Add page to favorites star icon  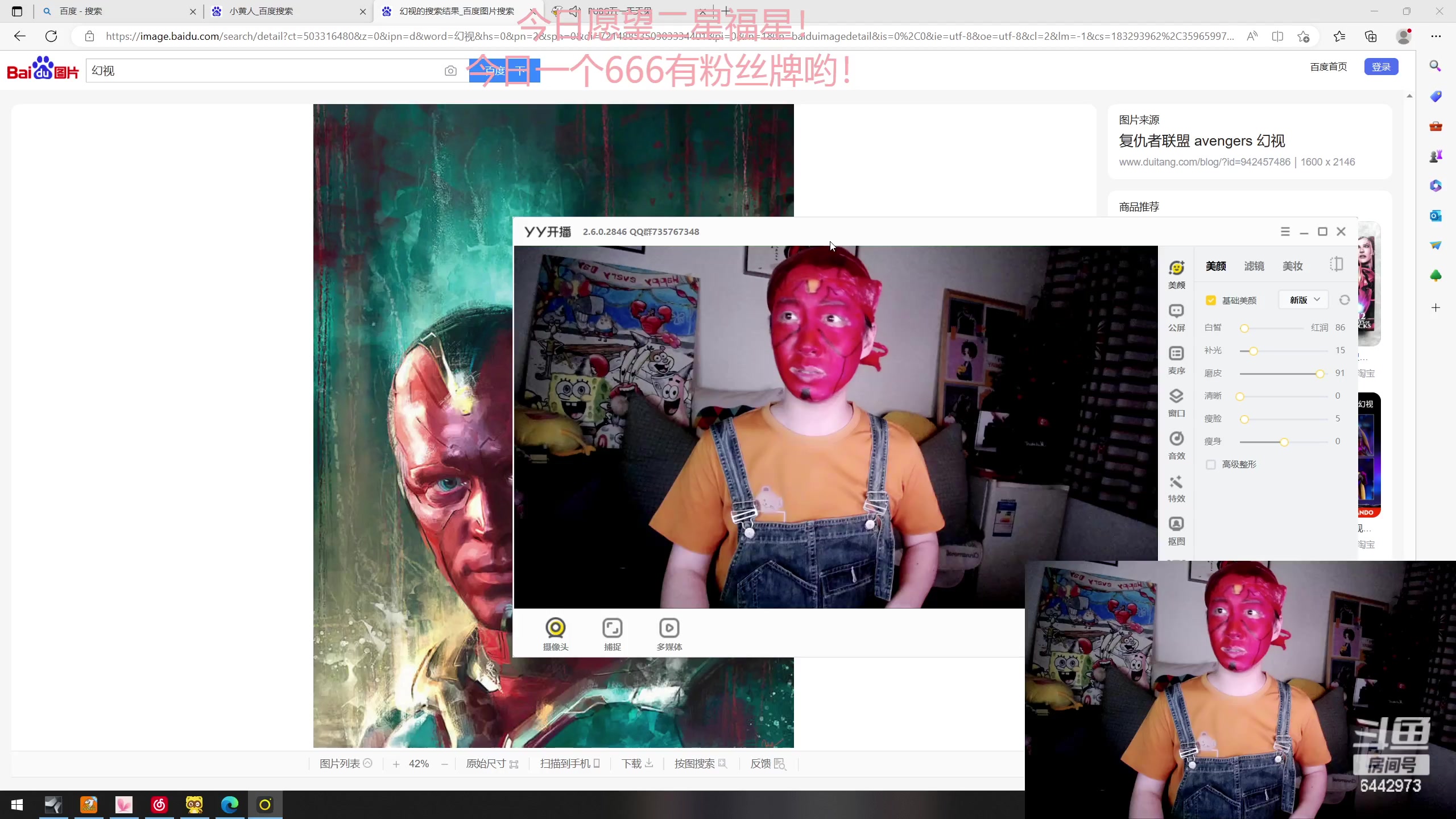coord(1304,36)
